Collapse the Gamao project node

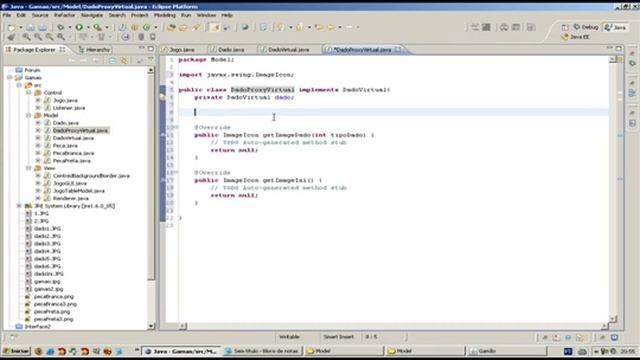[10, 78]
